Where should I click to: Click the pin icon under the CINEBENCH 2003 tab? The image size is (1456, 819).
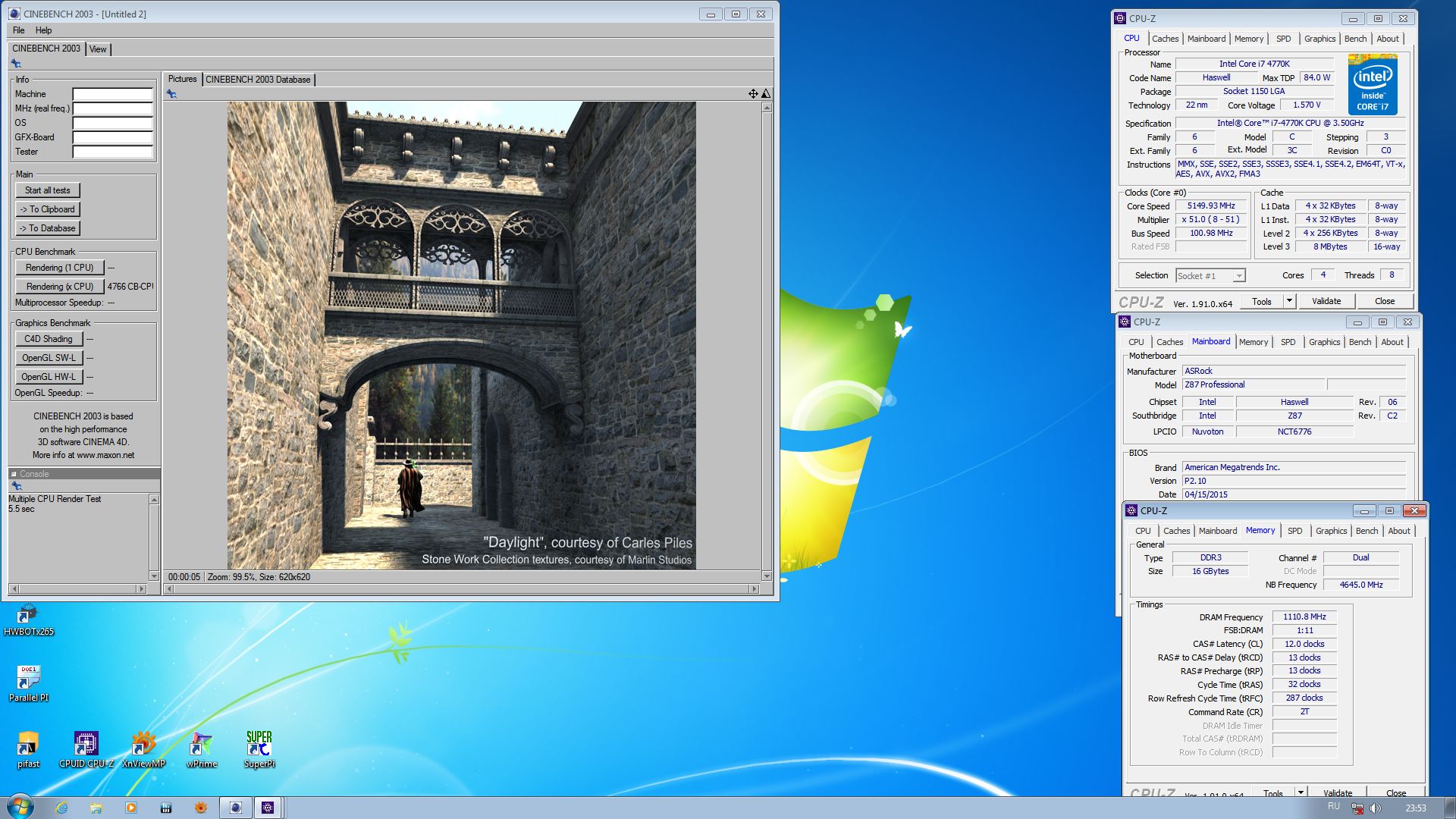(16, 64)
